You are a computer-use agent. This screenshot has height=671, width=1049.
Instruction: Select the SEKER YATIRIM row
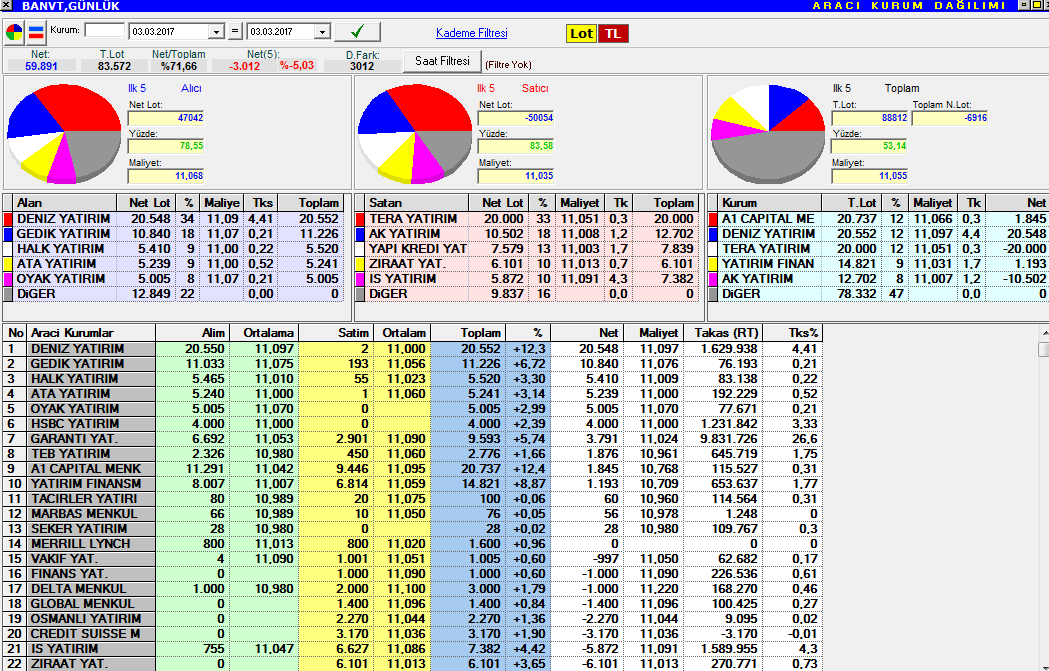413,529
